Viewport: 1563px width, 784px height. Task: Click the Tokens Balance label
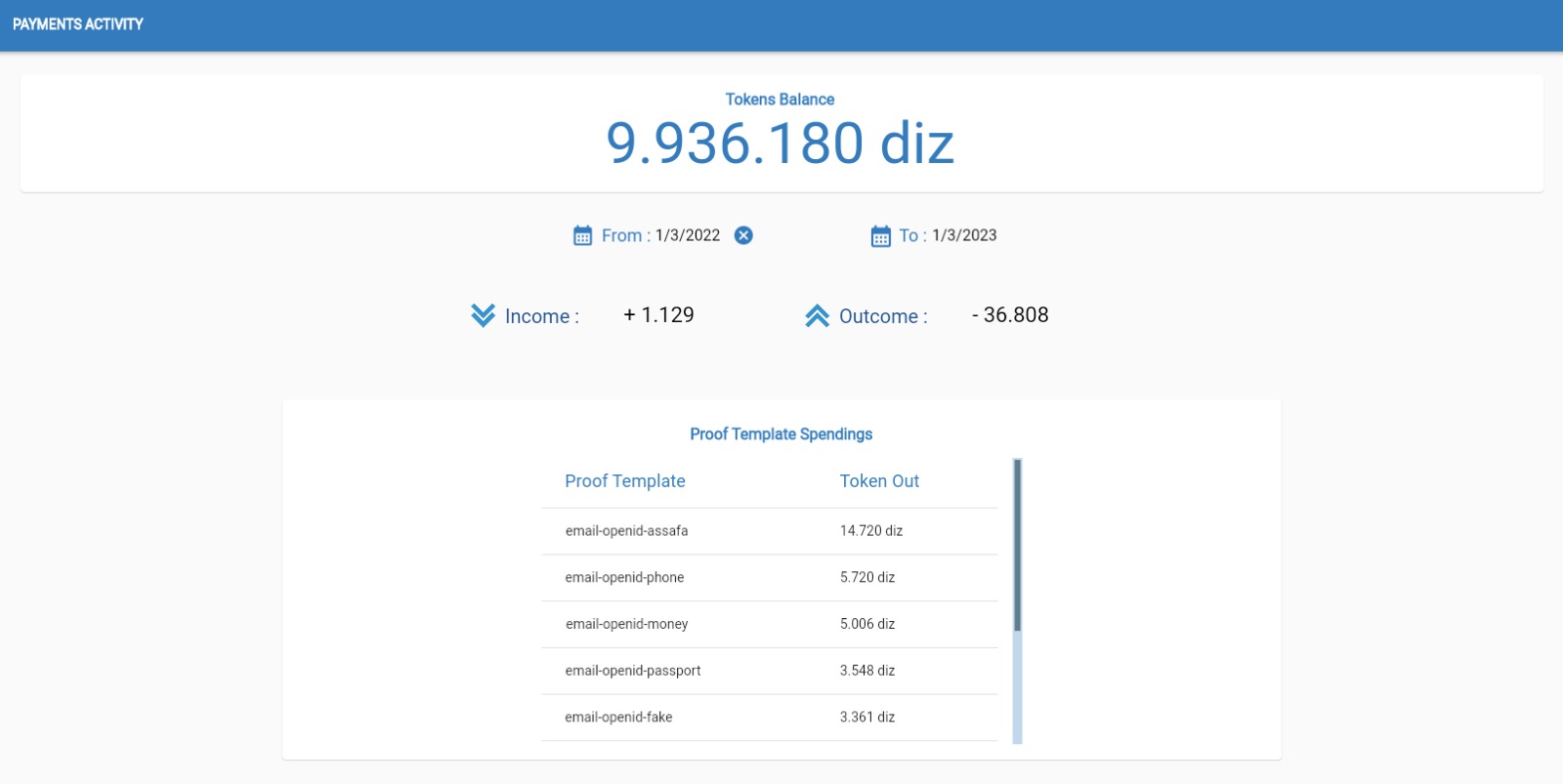click(780, 100)
